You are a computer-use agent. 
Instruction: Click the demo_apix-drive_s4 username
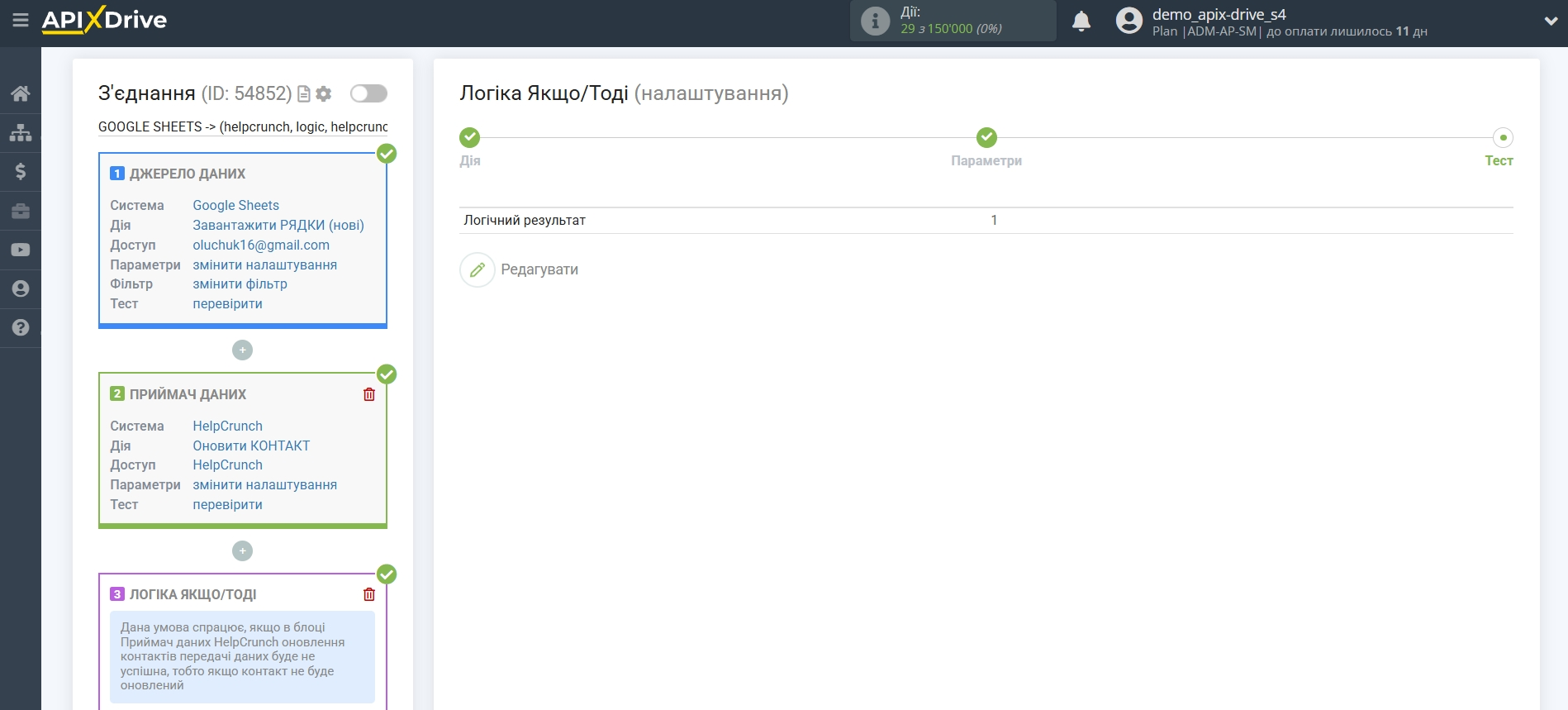[x=1219, y=14]
